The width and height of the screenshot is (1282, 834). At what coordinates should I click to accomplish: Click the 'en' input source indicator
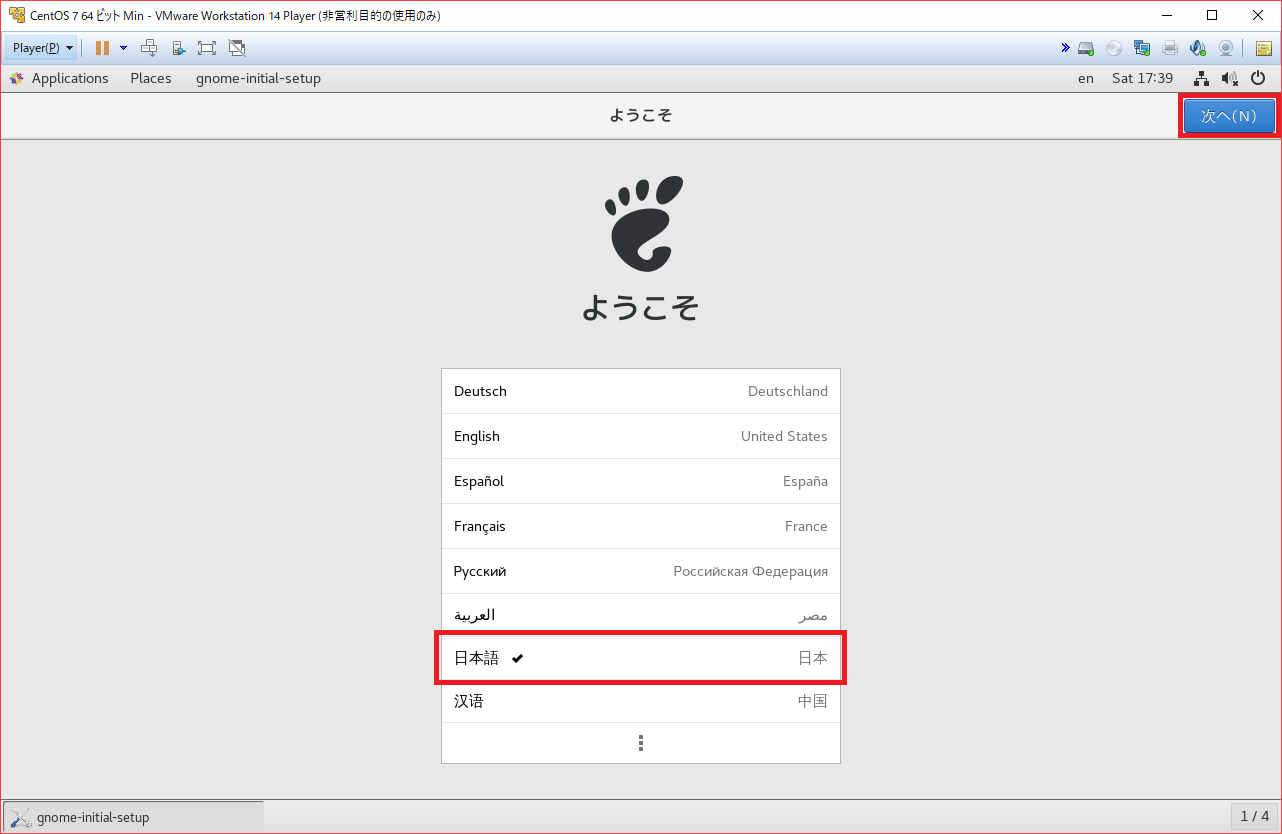pos(1086,78)
